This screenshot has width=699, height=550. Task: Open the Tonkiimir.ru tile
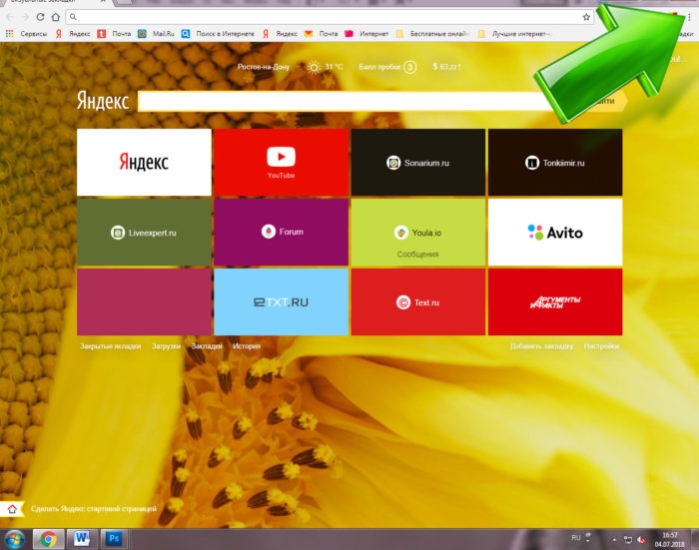[x=555, y=162]
